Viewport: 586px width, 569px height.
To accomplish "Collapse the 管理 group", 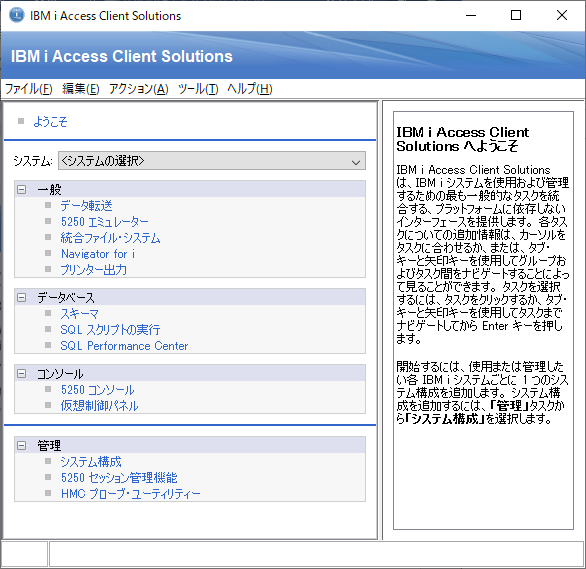I will point(22,445).
